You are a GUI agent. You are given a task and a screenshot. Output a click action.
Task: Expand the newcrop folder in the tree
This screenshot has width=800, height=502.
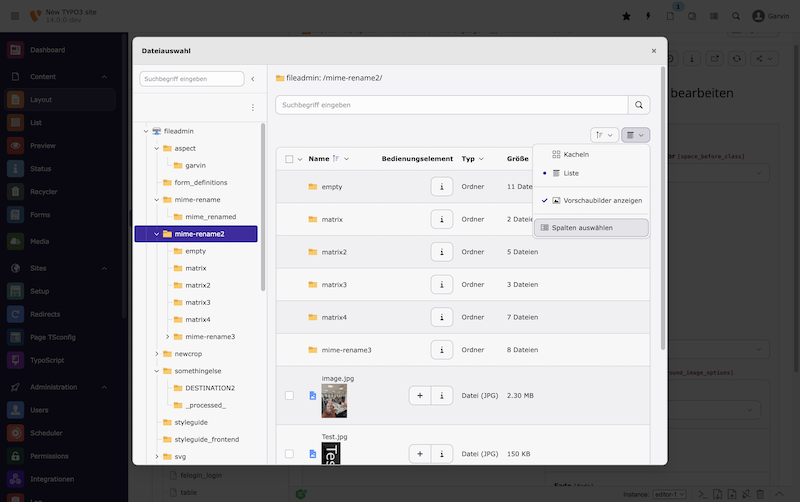pos(155,354)
